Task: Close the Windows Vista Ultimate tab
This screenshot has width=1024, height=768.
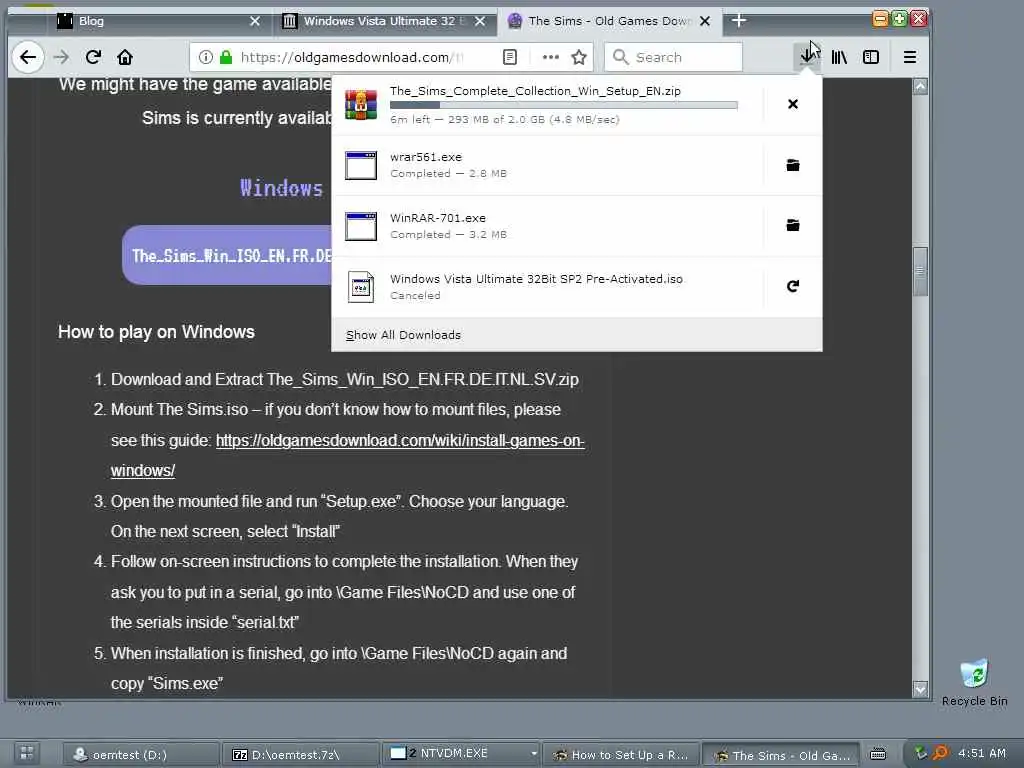Action: coord(480,21)
